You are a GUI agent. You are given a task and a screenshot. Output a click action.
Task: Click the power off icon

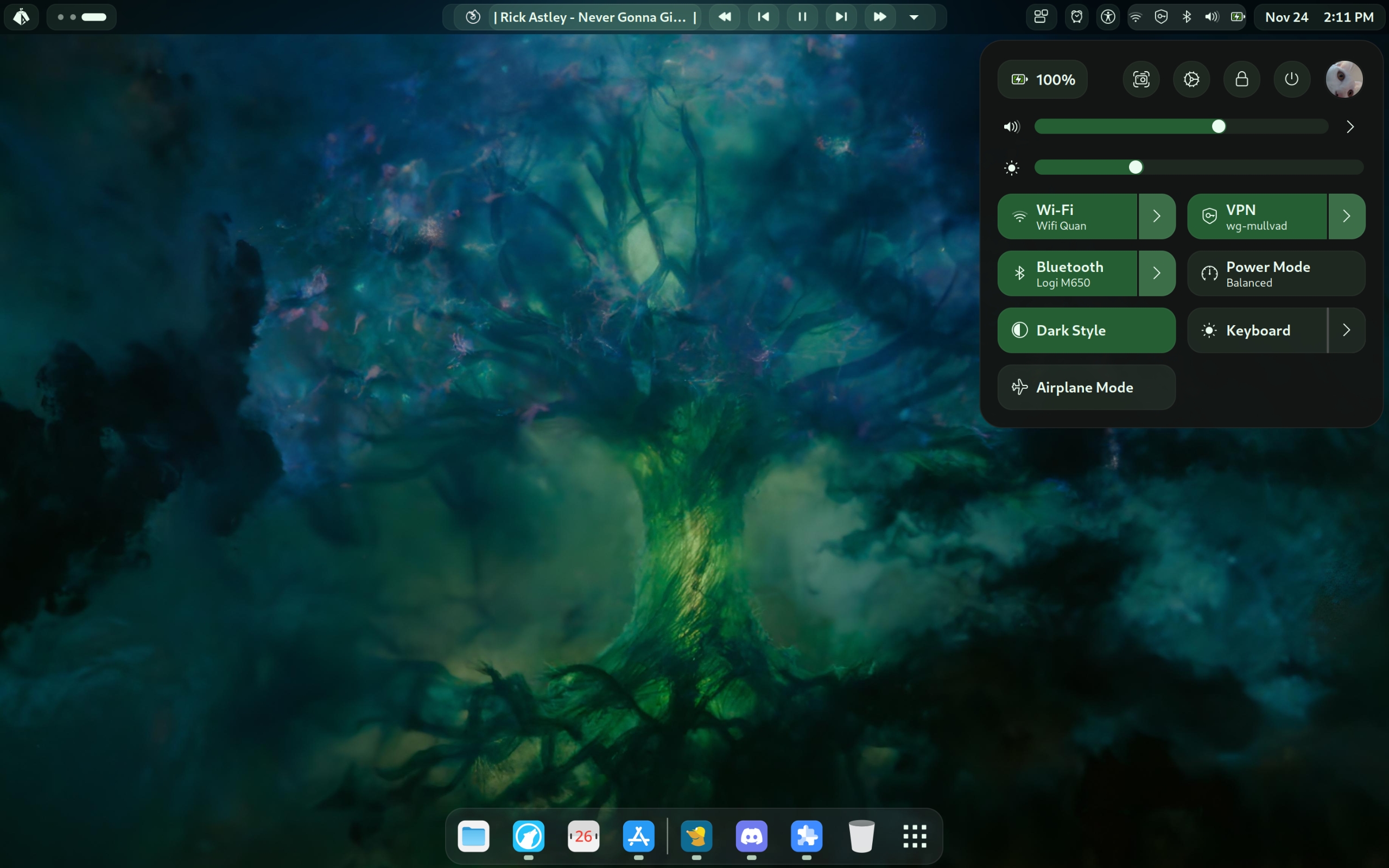coord(1291,79)
